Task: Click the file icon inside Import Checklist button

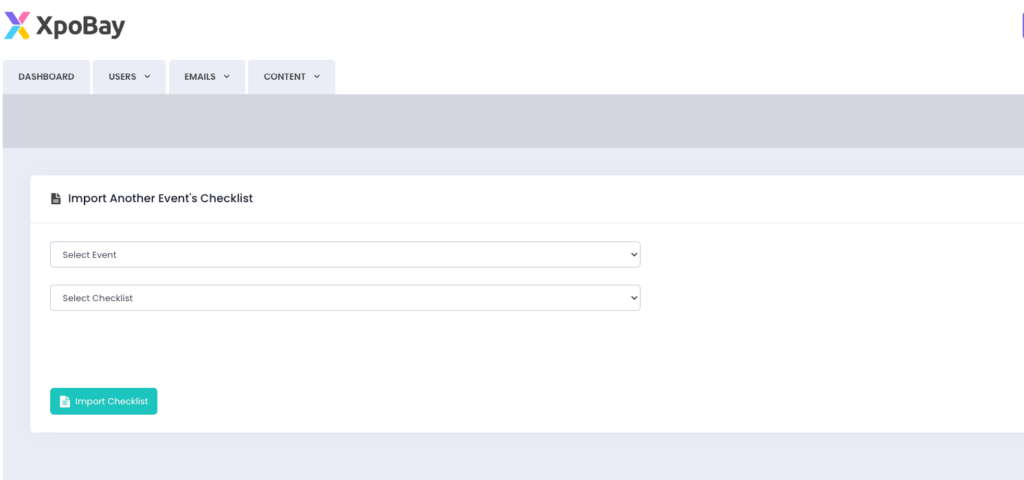Action: pyautogui.click(x=65, y=402)
